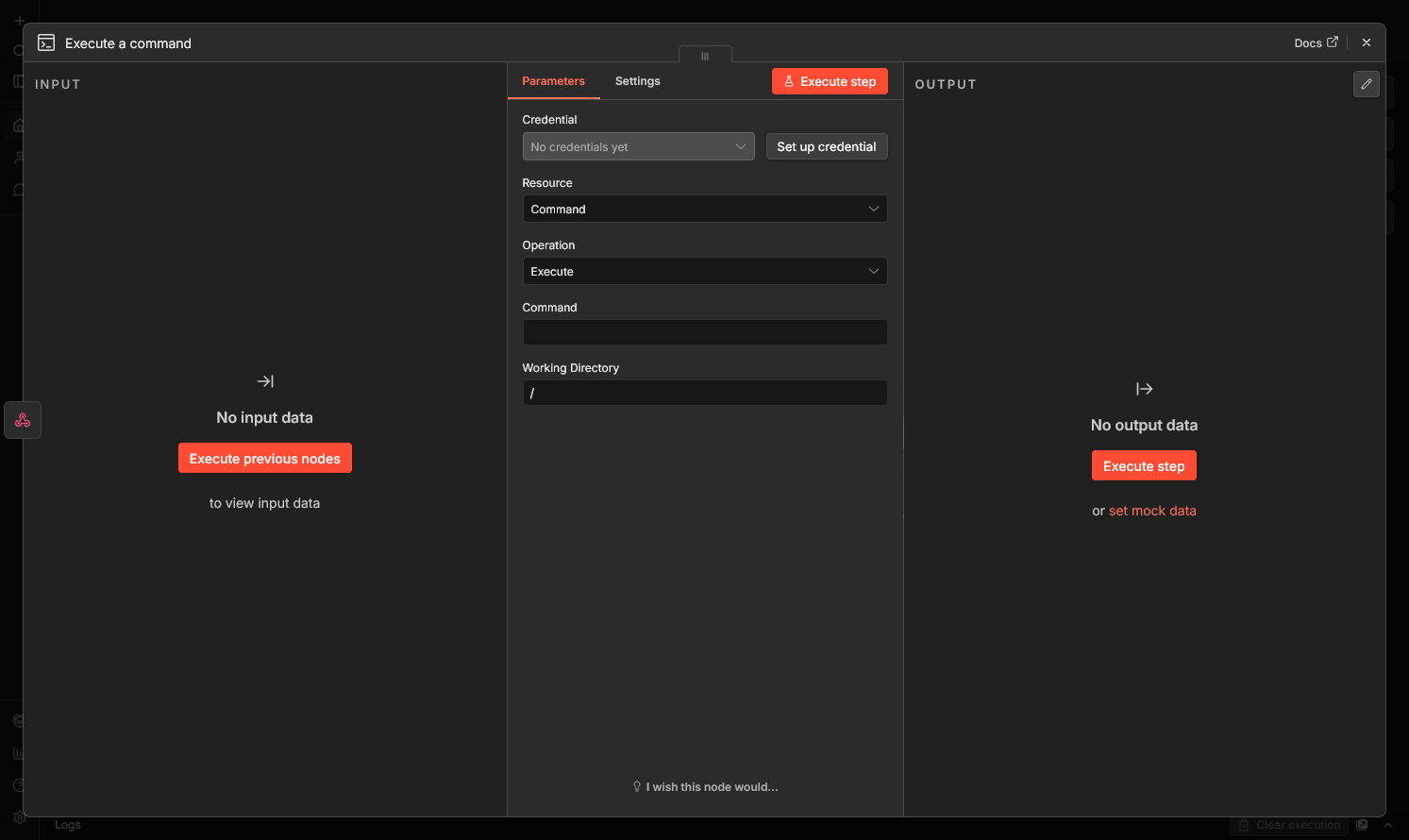Image resolution: width=1409 pixels, height=840 pixels.
Task: Close the Execute a command panel
Action: coord(1366,42)
